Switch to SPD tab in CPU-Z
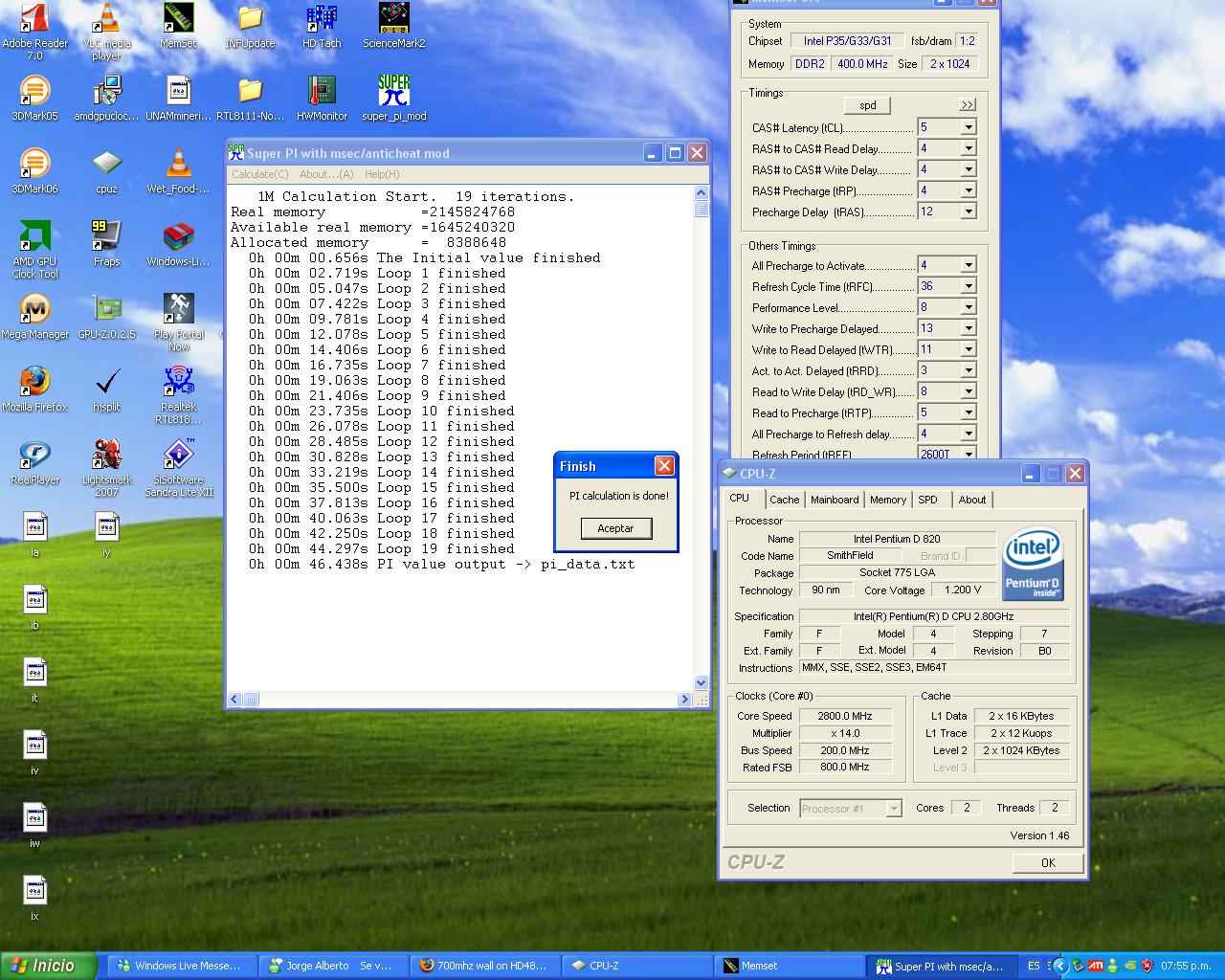Viewport: 1225px width, 980px height. pyautogui.click(x=928, y=500)
